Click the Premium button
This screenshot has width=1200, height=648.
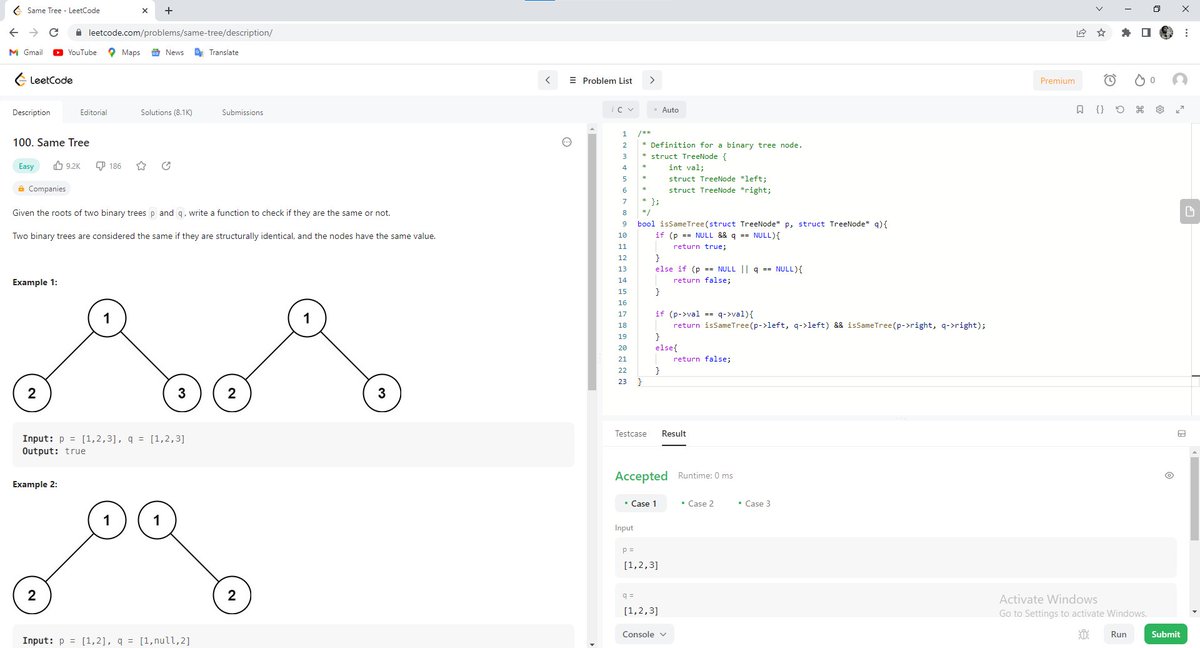(x=1057, y=80)
